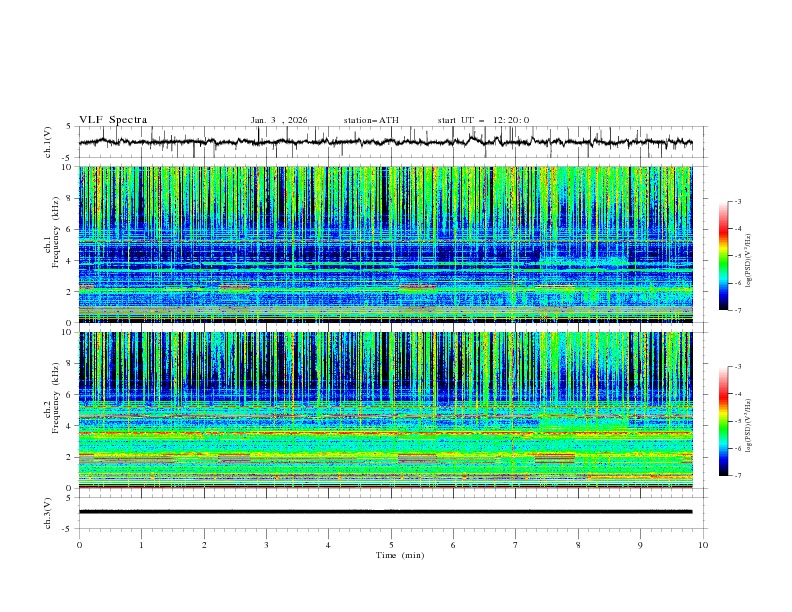Image resolution: width=792 pixels, height=612 pixels.
Task: Click time axis tick label '3'
Action: coord(266,545)
